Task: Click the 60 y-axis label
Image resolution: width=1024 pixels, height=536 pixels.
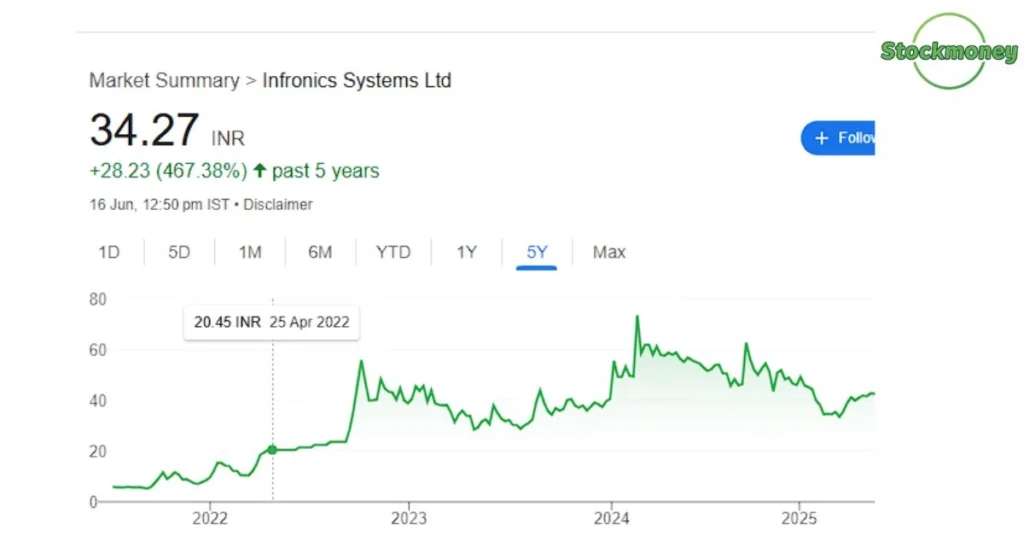Action: 97,350
